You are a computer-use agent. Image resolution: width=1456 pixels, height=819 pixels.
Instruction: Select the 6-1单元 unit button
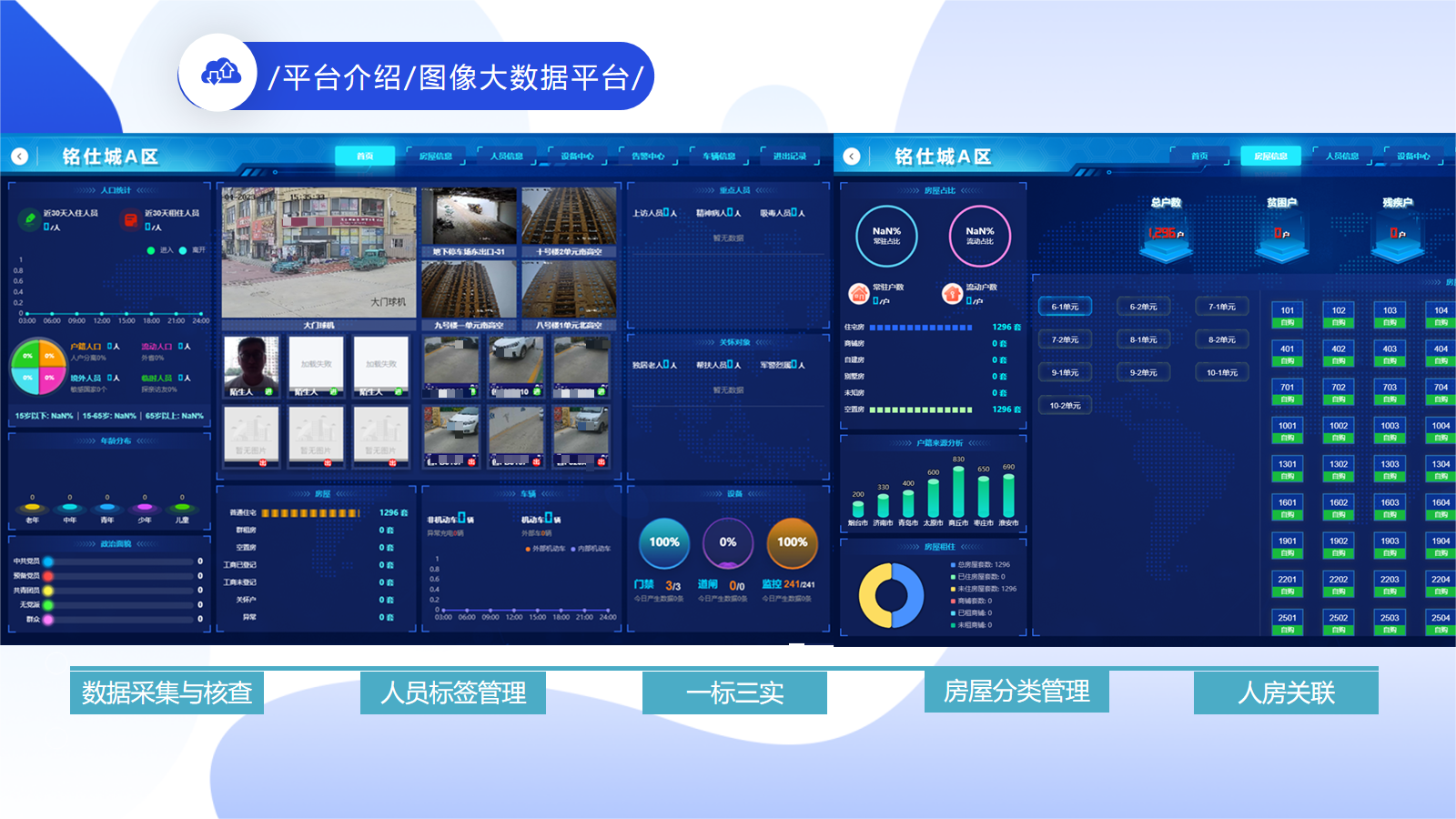[x=1065, y=307]
